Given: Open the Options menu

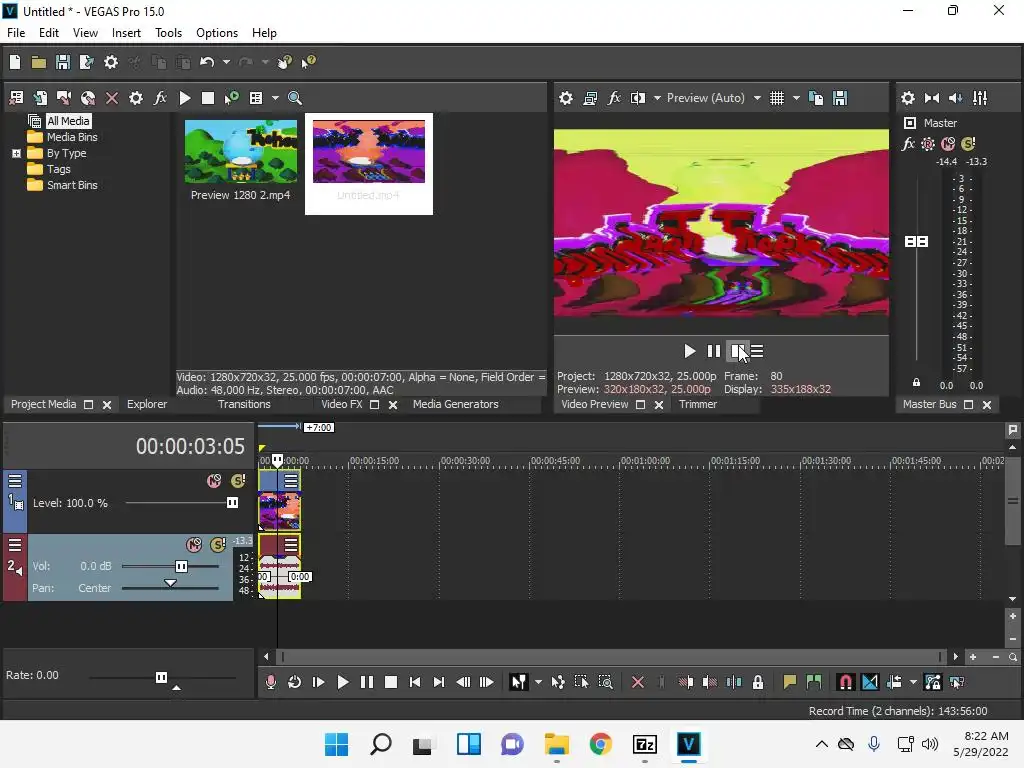Looking at the screenshot, I should click(217, 33).
